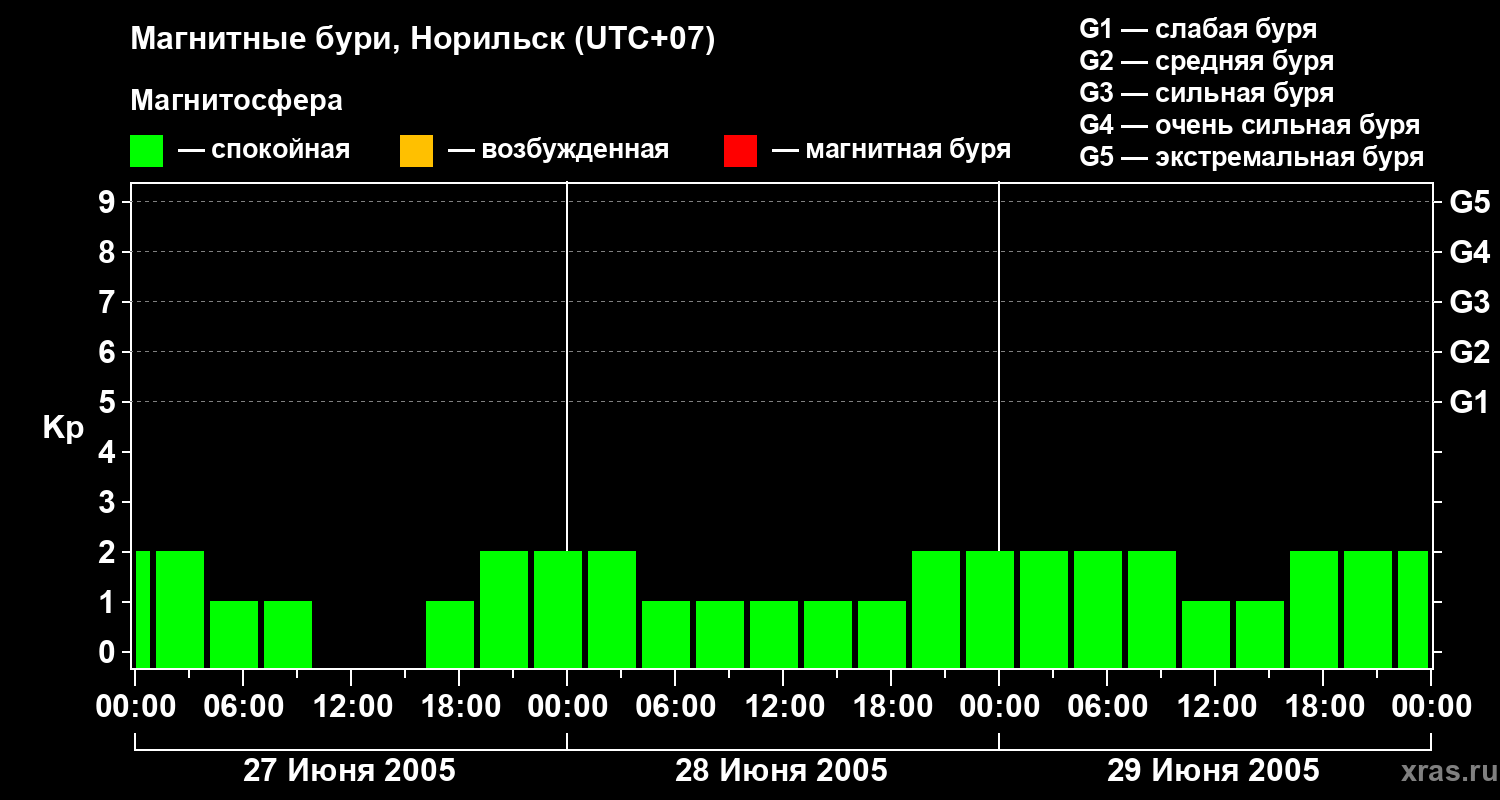1500x800 pixels.
Task: Click the 06:00 time label for 28 Июня
Action: 675,707
